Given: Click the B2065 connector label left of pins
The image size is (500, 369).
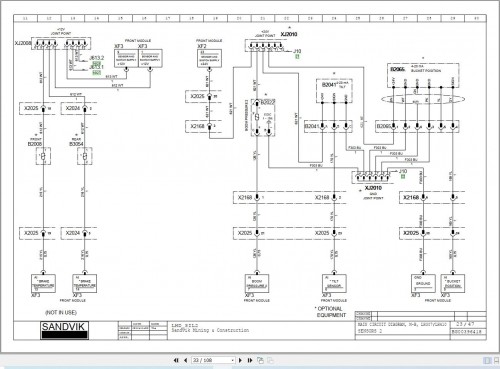Looking at the screenshot, I should (384, 126).
